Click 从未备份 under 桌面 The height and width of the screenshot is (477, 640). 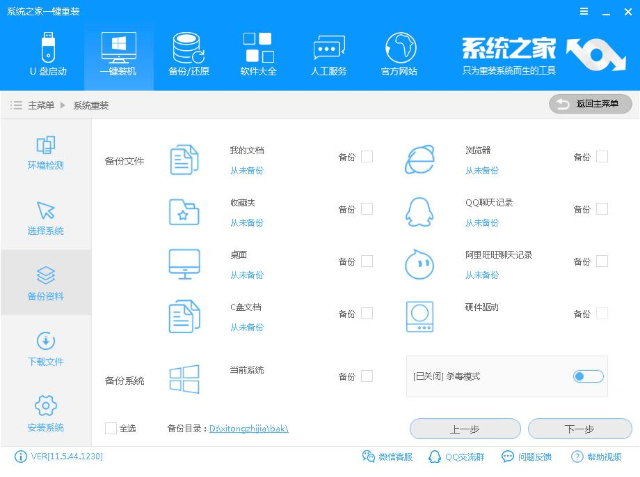click(x=247, y=275)
